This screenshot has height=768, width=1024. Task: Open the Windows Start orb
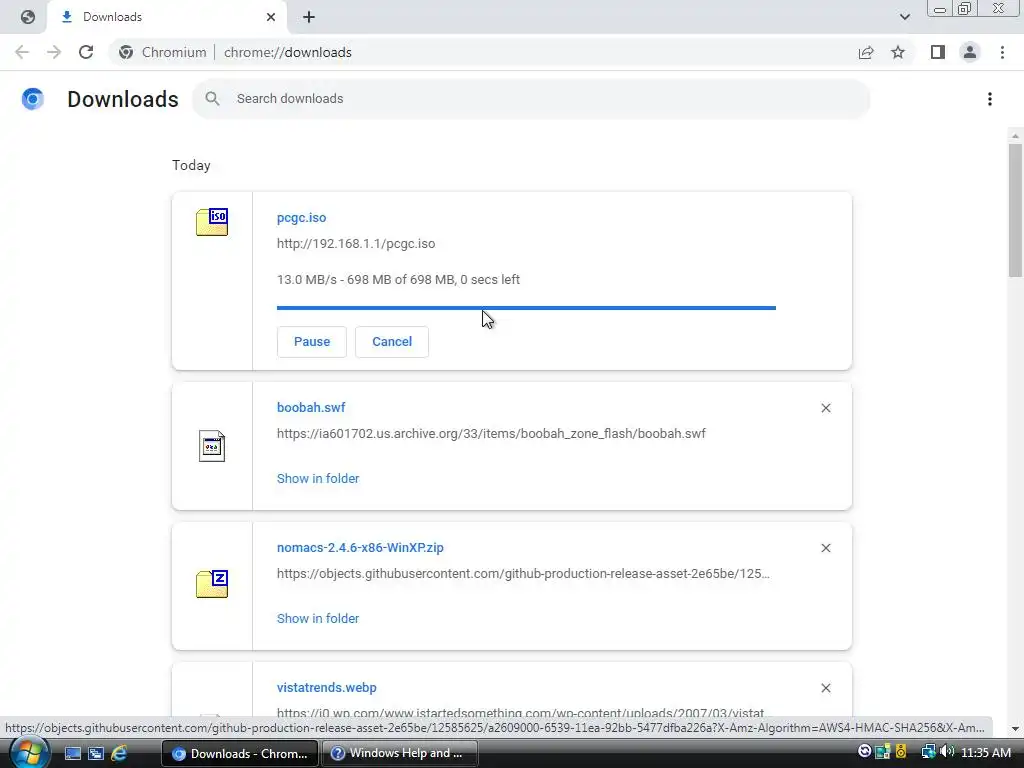pyautogui.click(x=29, y=752)
